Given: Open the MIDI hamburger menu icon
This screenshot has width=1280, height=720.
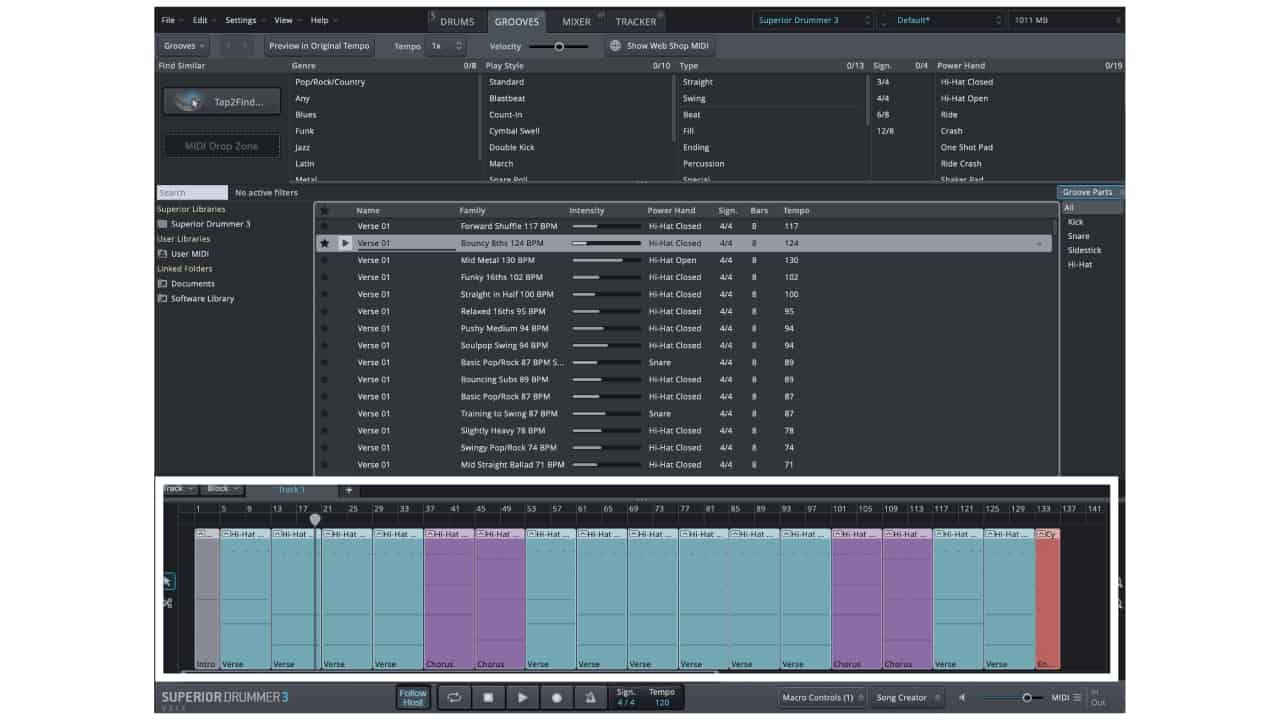Looking at the screenshot, I should (1077, 697).
